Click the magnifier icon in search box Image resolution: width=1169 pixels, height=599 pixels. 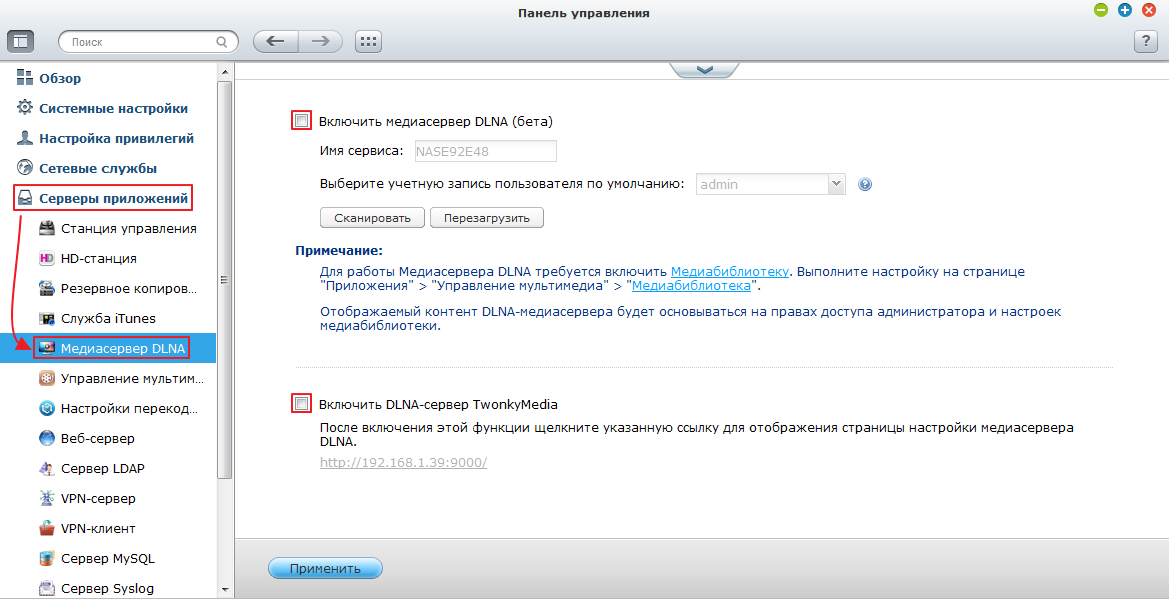pyautogui.click(x=221, y=42)
